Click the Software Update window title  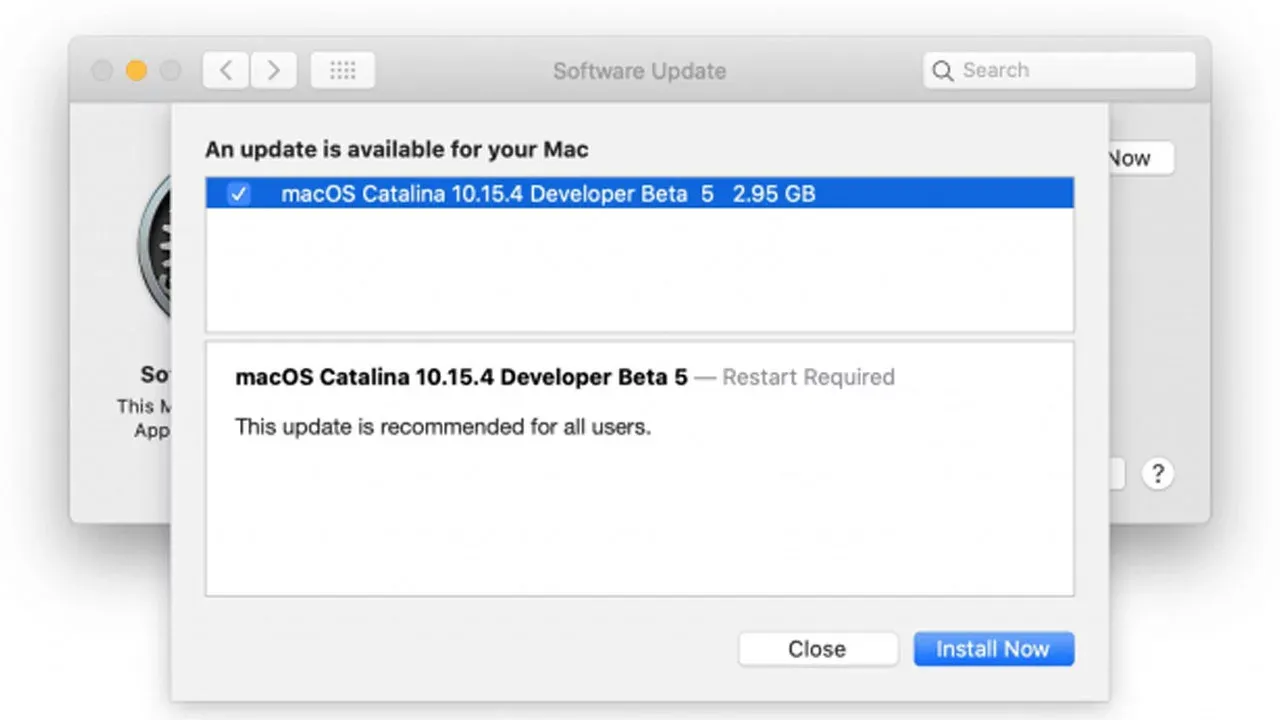tap(640, 71)
